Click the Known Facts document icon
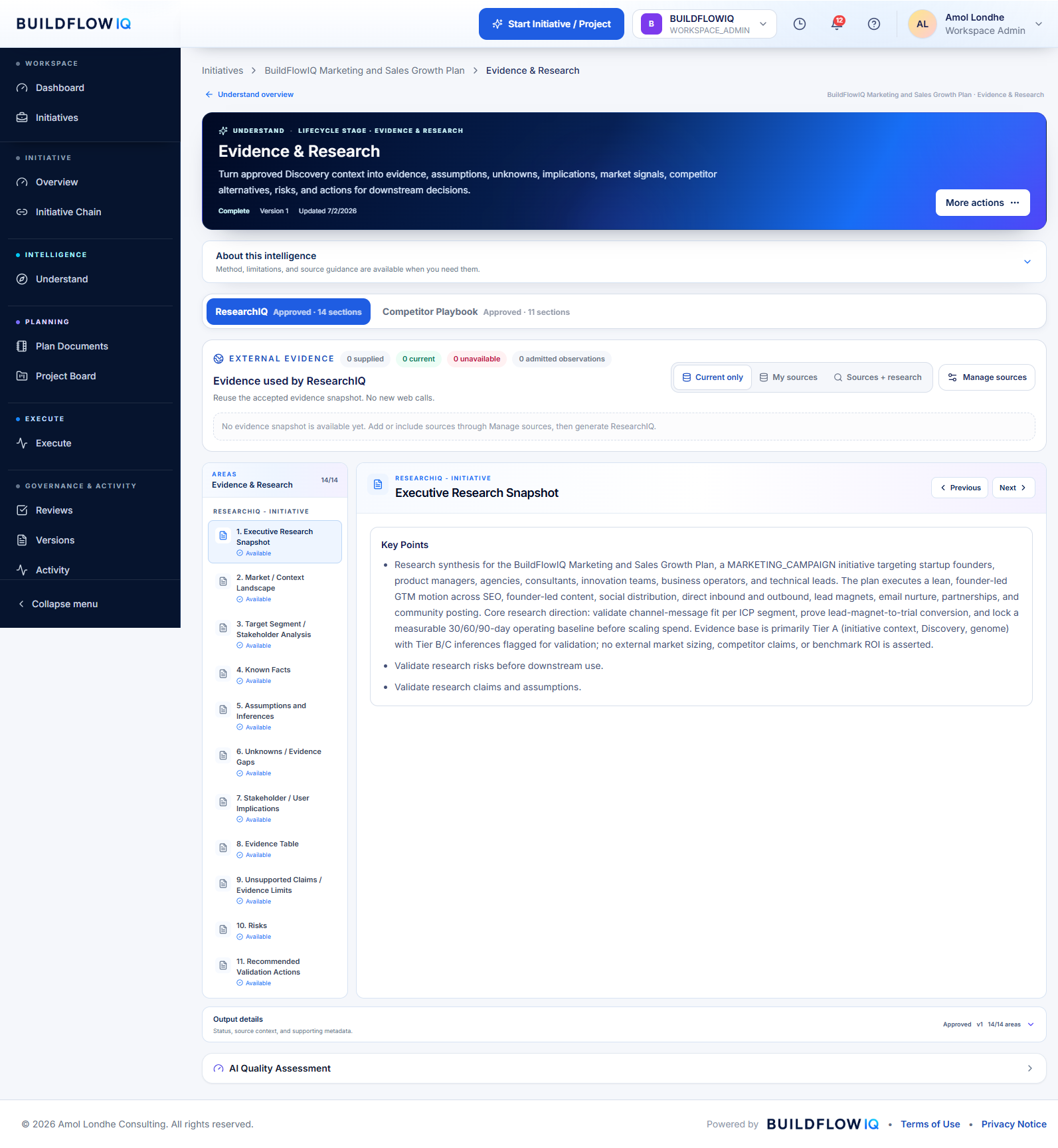 pos(223,674)
